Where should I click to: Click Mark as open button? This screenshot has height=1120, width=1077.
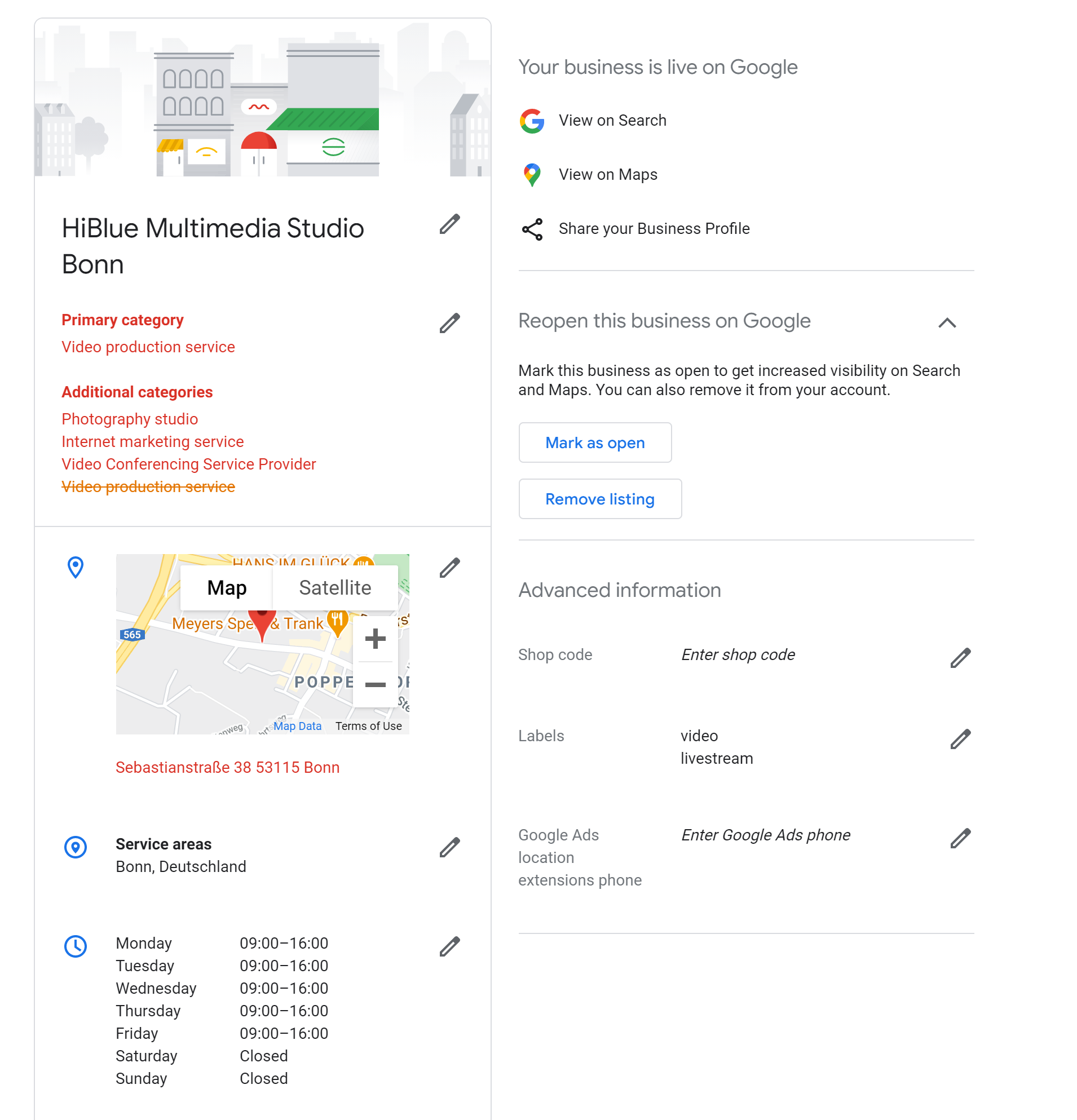595,443
